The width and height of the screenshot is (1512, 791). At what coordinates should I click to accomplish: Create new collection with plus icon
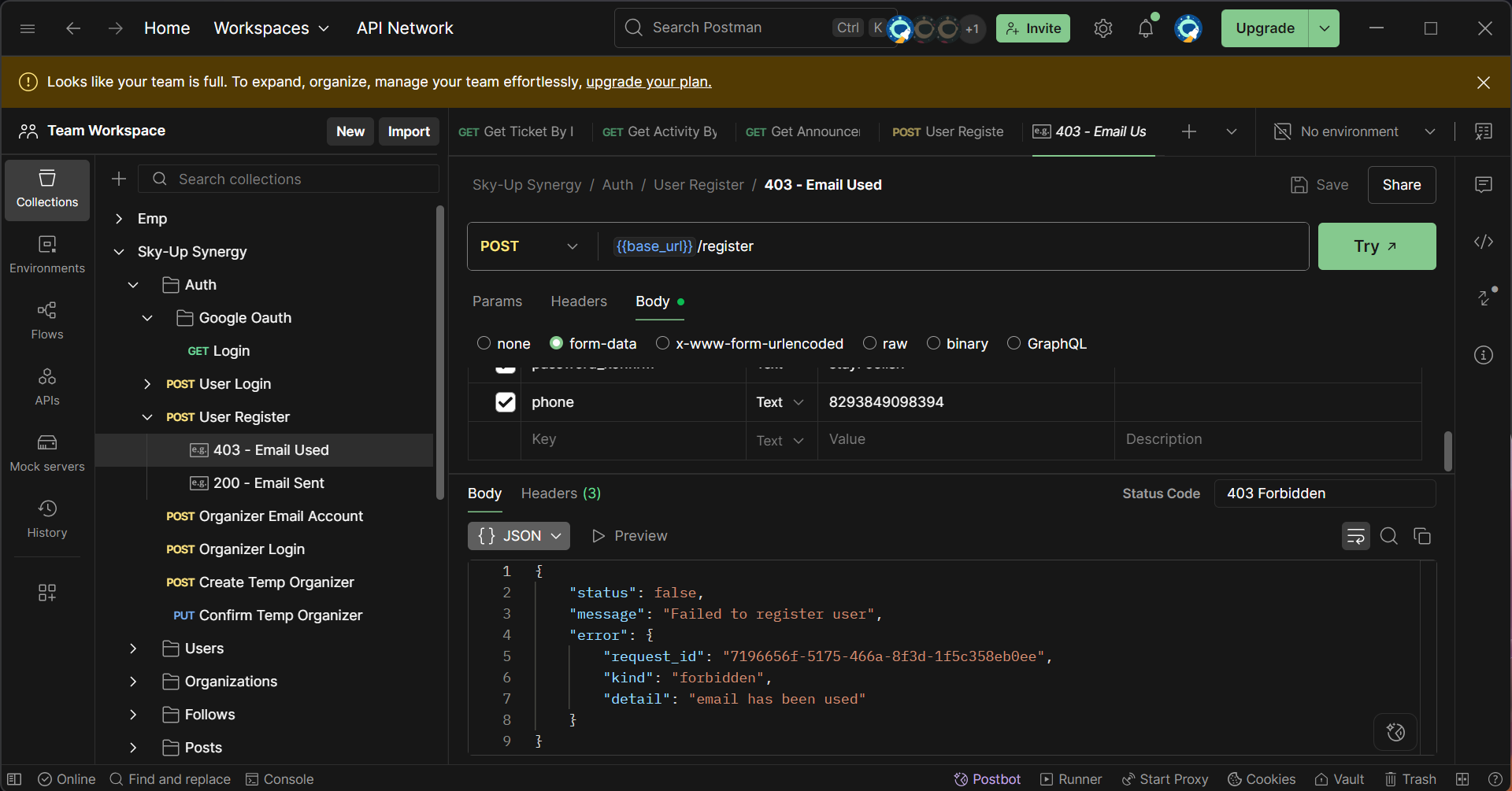[119, 179]
